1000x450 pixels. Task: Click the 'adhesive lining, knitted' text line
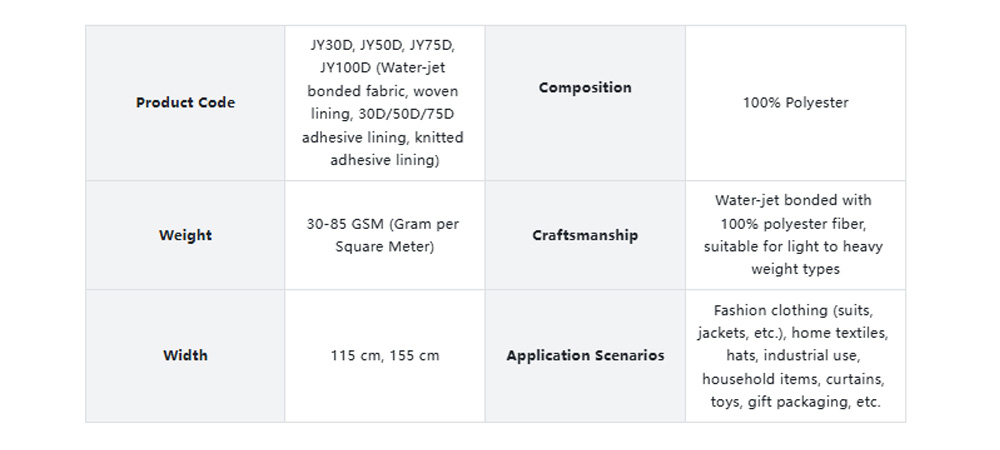(383, 137)
